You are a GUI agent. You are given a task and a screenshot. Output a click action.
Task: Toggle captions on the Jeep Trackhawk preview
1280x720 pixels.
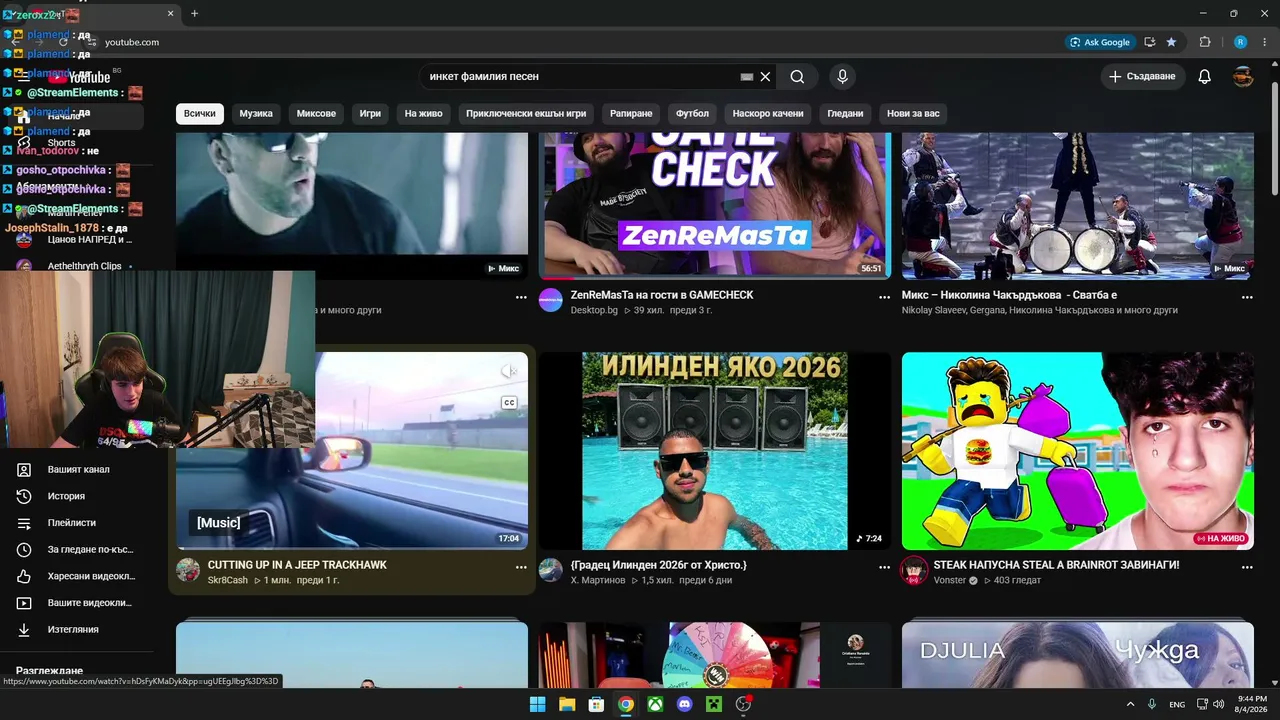click(509, 403)
